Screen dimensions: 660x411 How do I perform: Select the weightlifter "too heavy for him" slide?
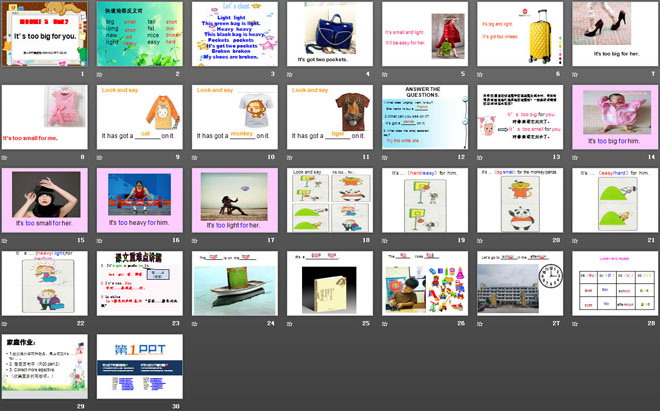coord(138,199)
